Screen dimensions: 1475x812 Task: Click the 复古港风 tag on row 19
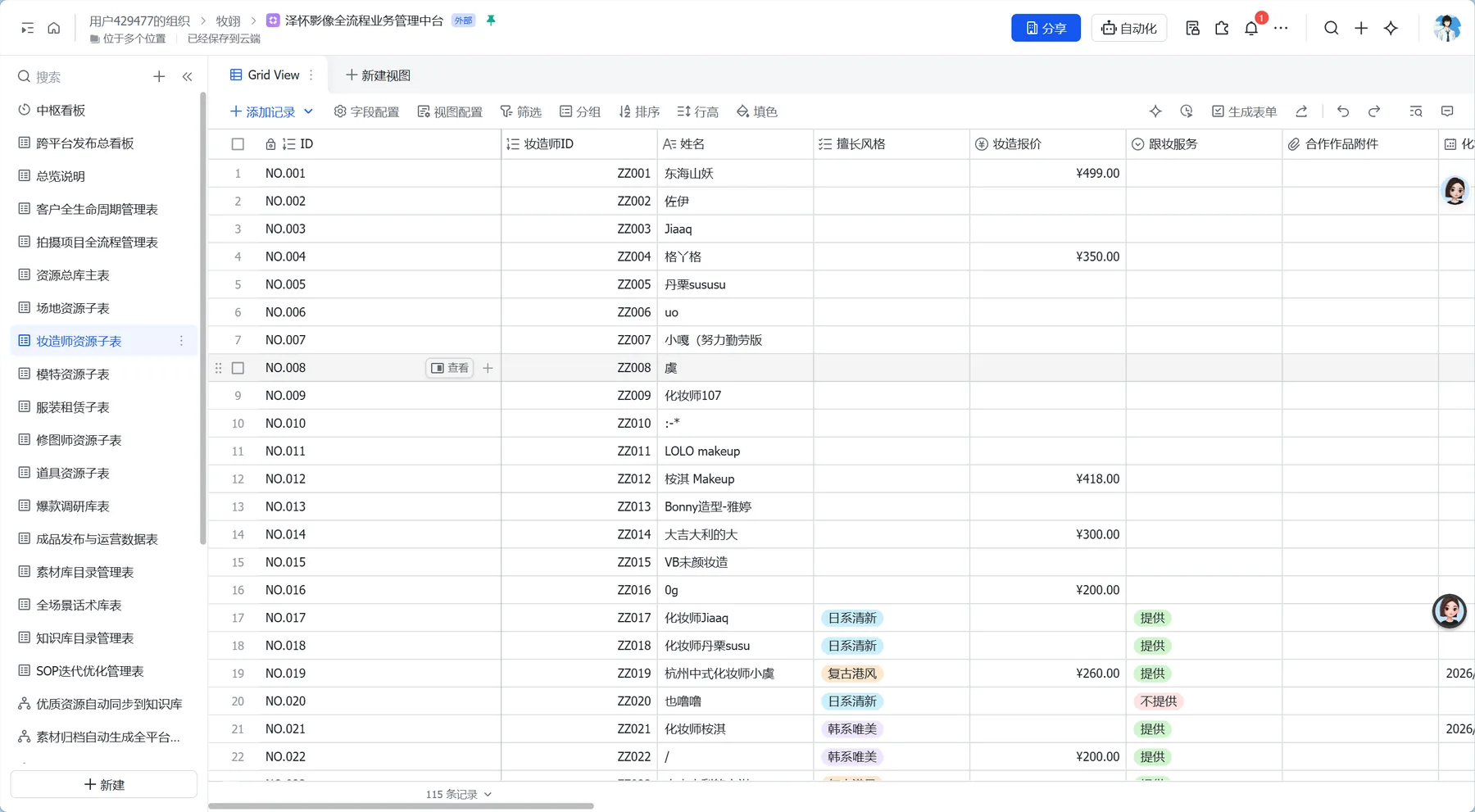[852, 674]
